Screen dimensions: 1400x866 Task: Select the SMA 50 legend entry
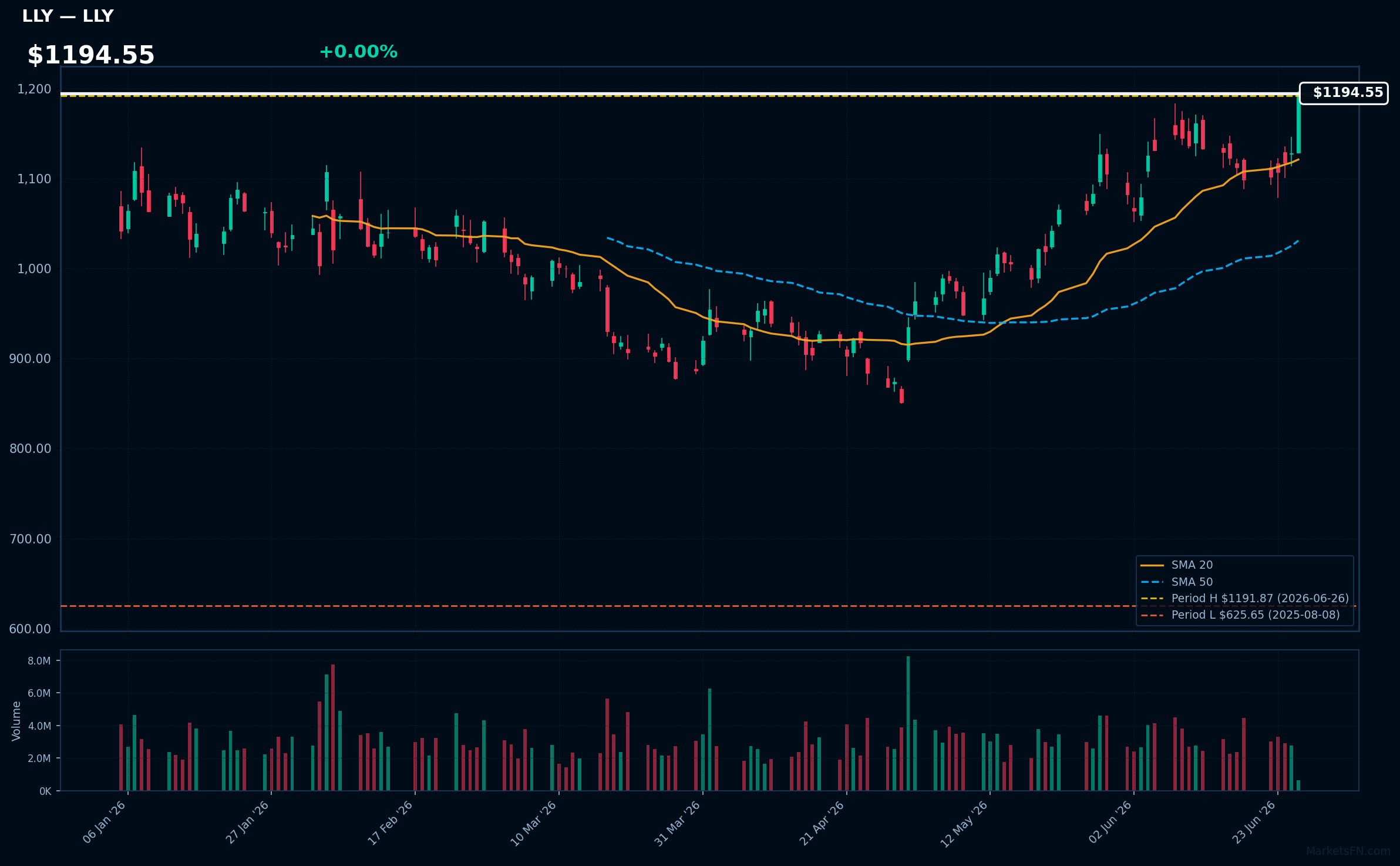click(1177, 582)
